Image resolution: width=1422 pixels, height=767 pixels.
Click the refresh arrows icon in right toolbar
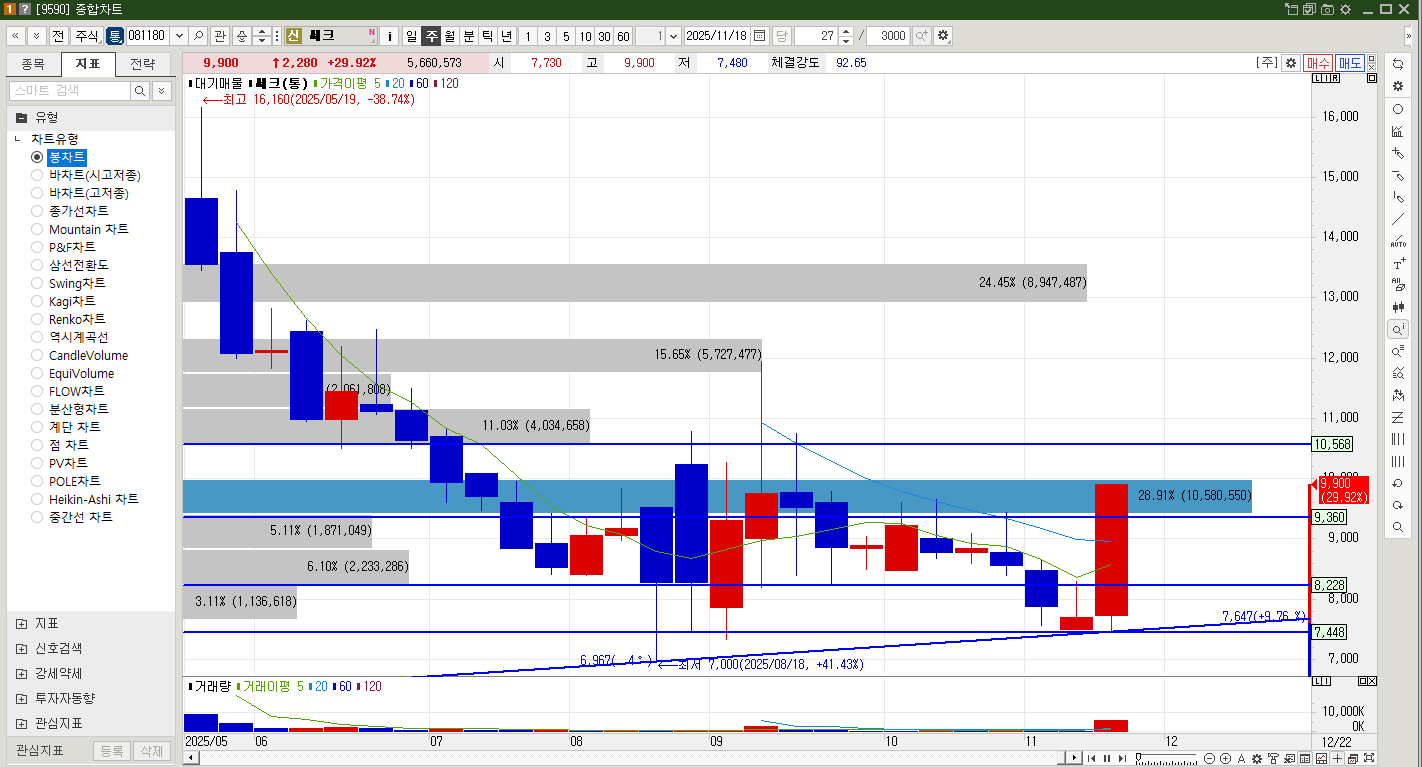point(1398,64)
